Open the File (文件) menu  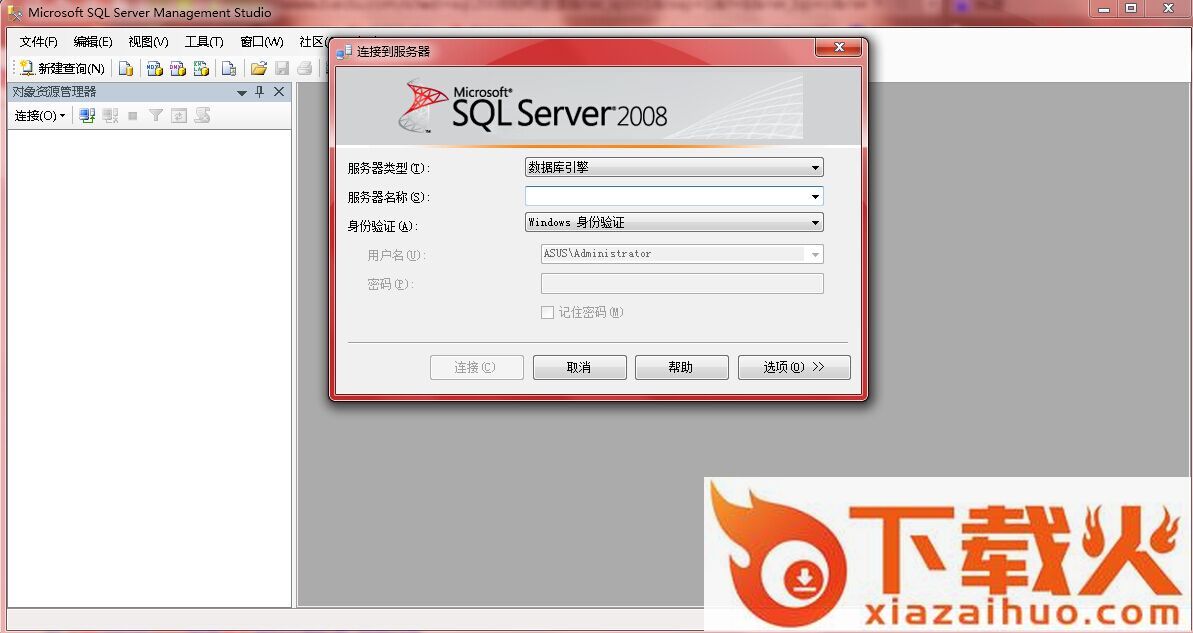point(38,42)
